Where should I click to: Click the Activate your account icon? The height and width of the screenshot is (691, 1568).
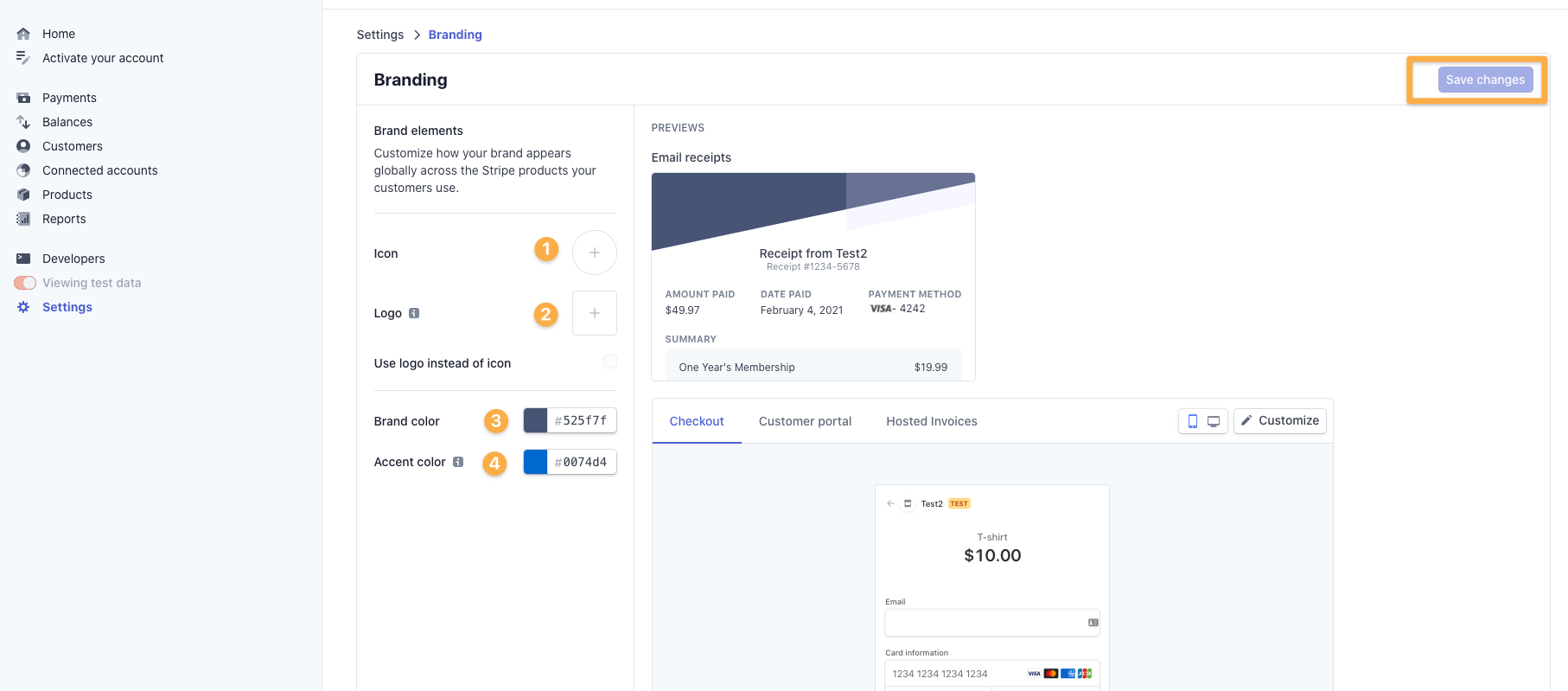[x=23, y=58]
